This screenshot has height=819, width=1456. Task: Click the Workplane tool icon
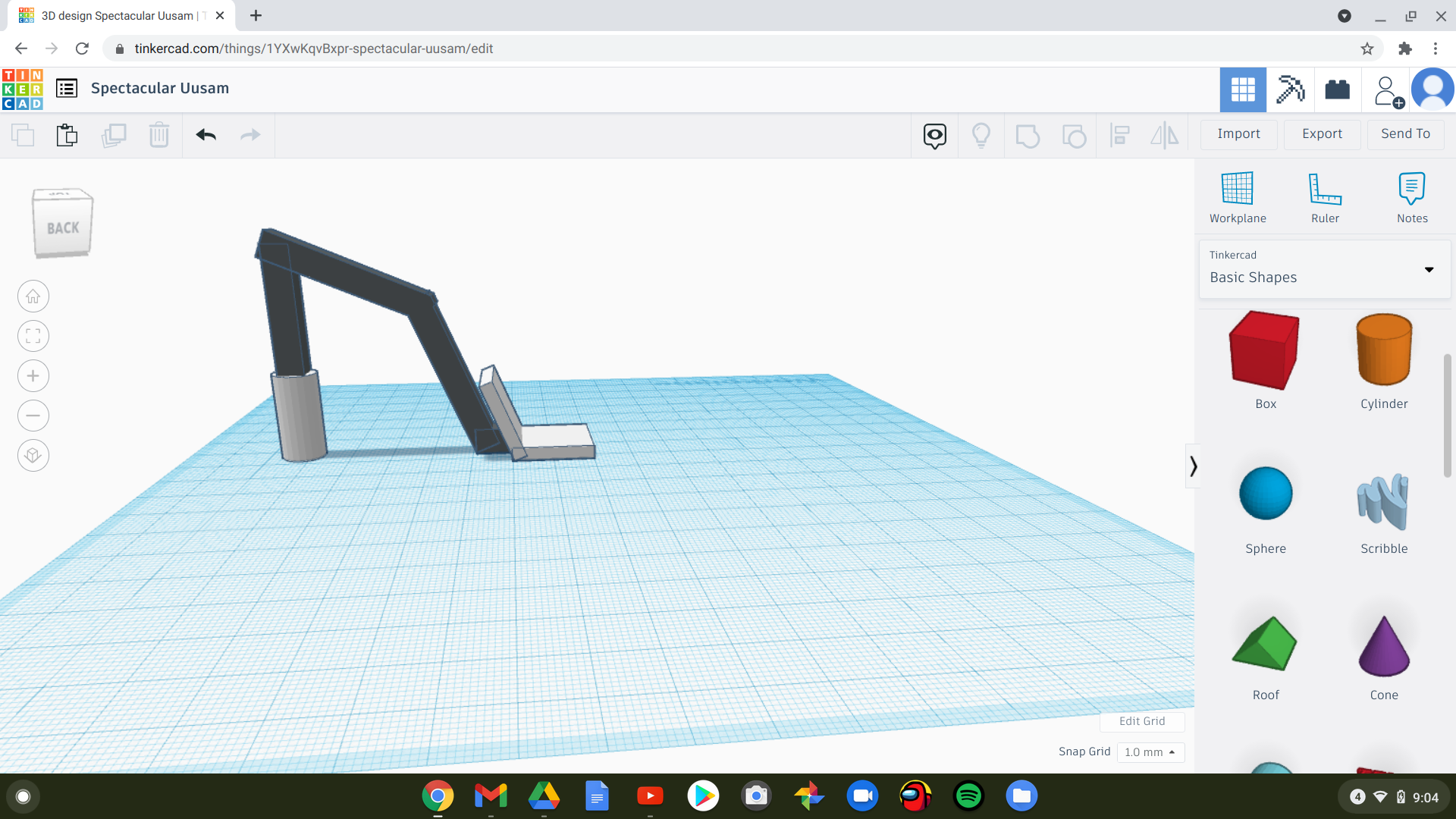coord(1238,195)
